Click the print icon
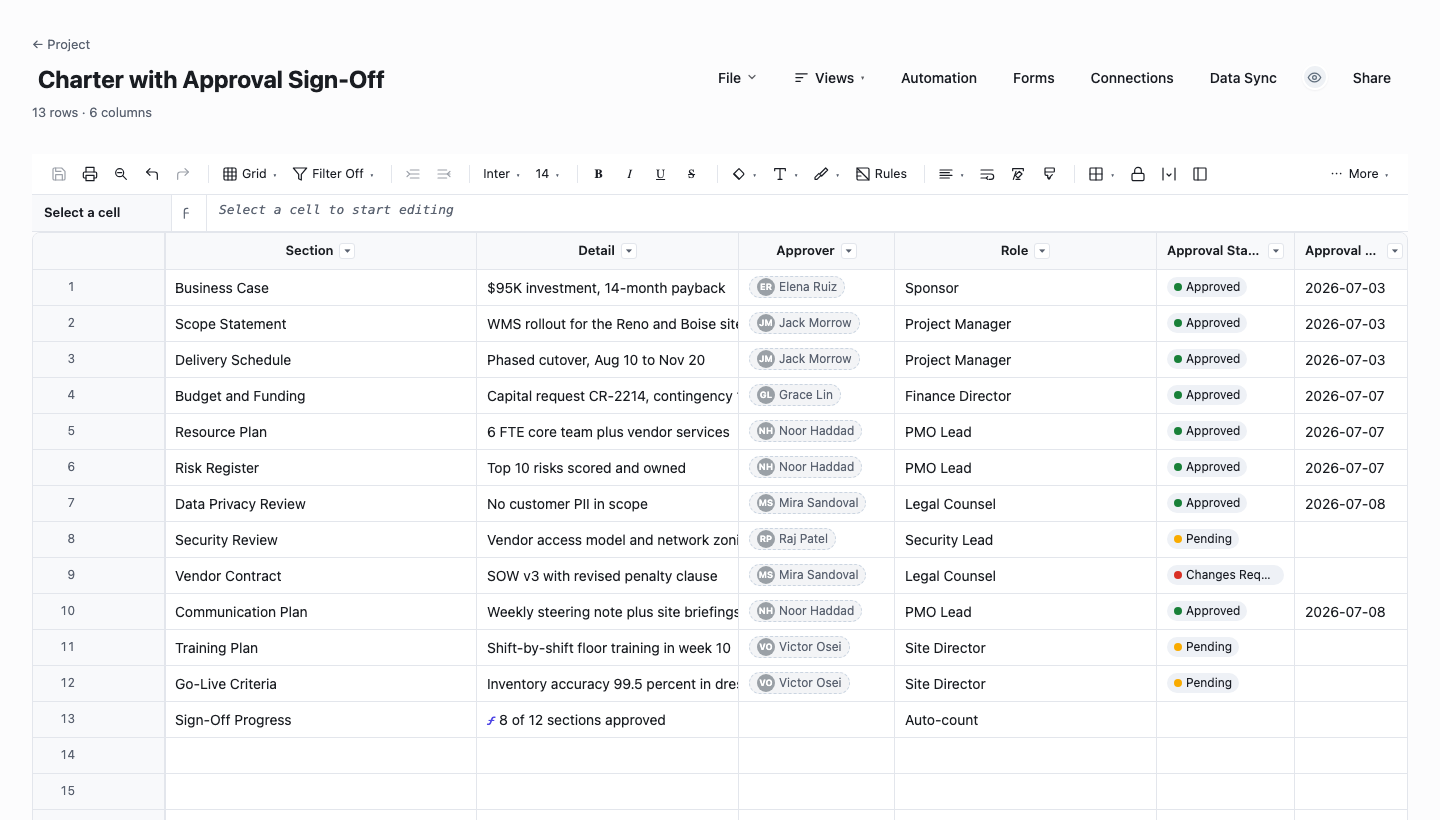This screenshot has height=820, width=1440. [x=90, y=174]
